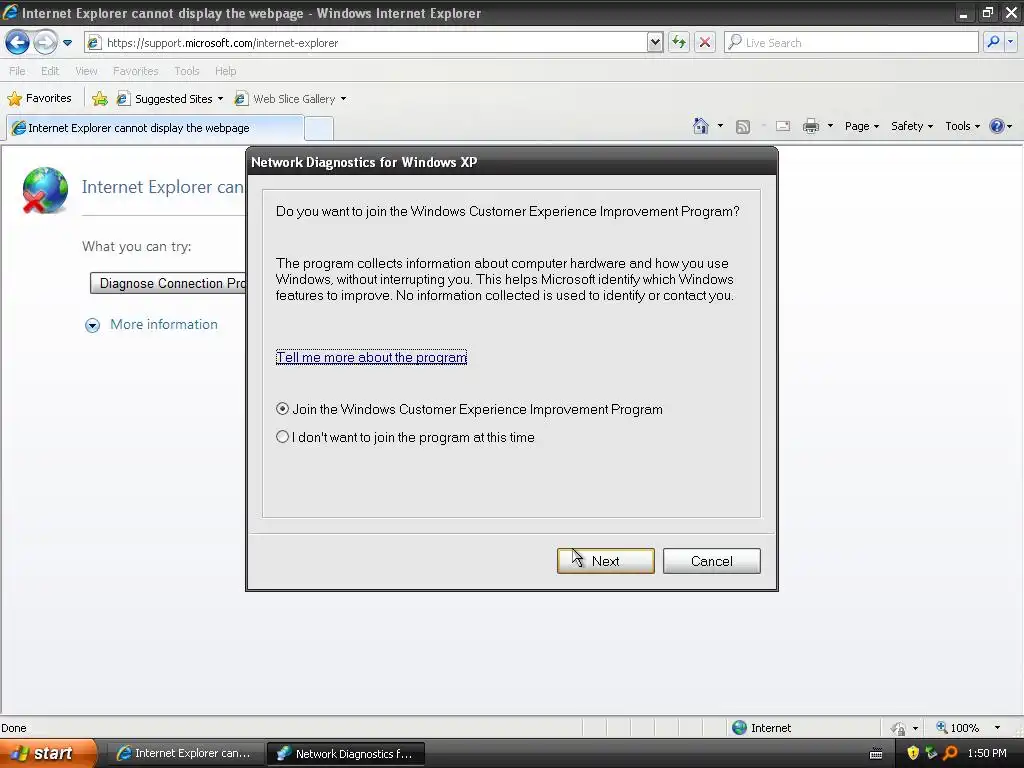
Task: Open the Edit menu
Action: point(50,71)
